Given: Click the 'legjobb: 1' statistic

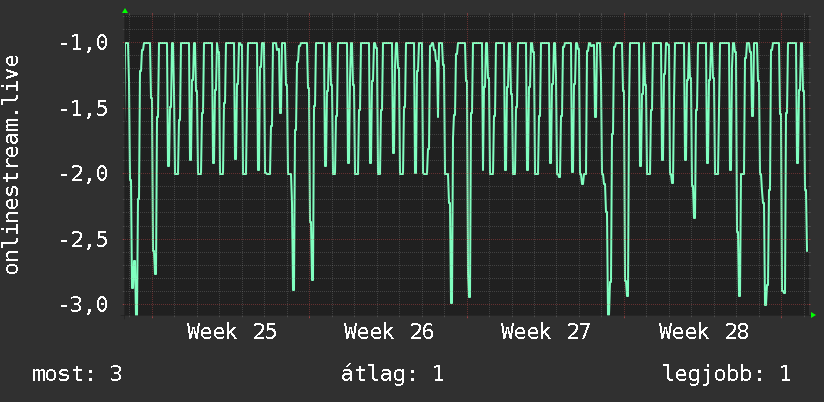Looking at the screenshot, I should 727,374.
